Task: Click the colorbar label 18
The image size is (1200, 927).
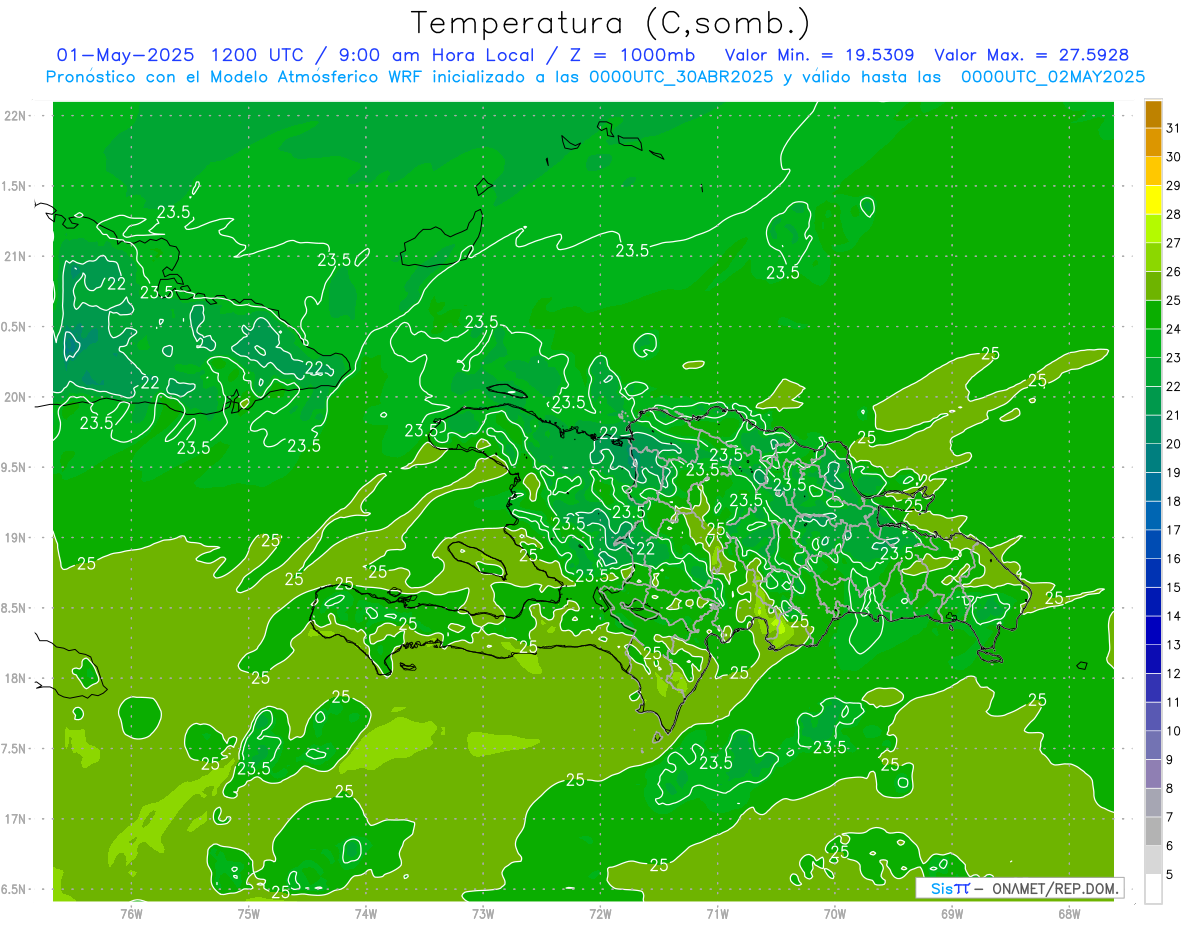Action: 1174,501
